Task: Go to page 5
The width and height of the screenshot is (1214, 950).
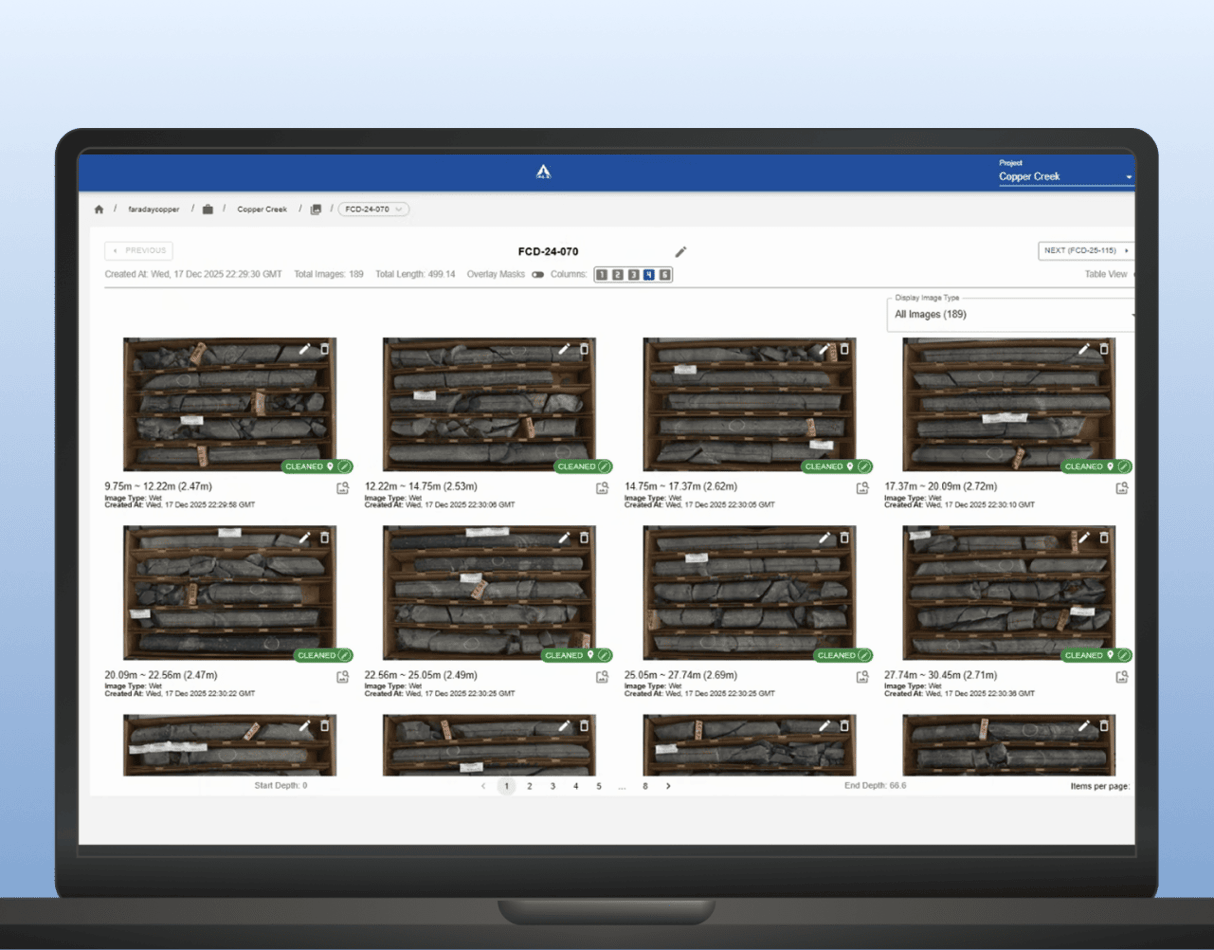Action: (599, 786)
